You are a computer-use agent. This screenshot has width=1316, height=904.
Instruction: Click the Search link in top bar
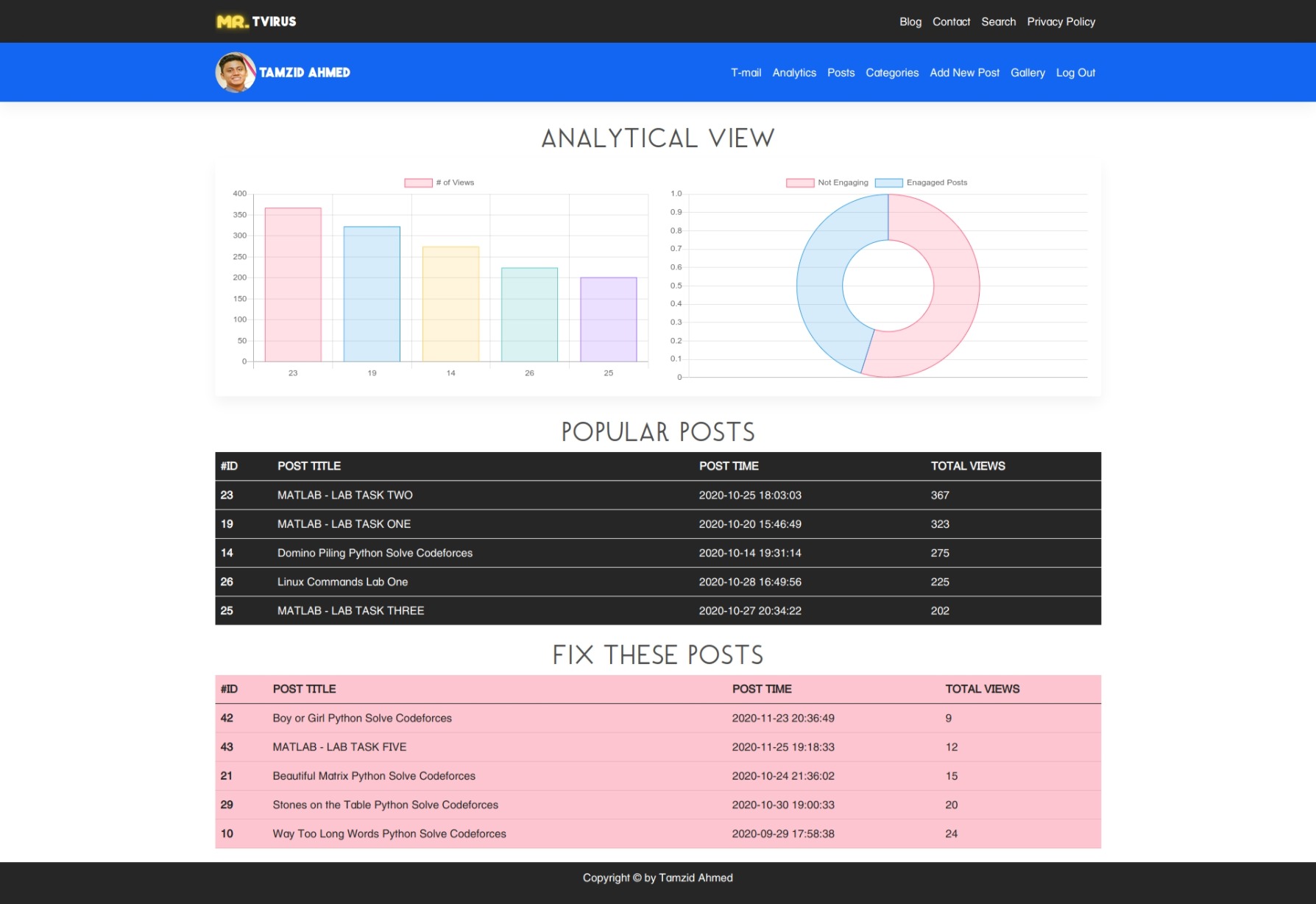coord(998,21)
